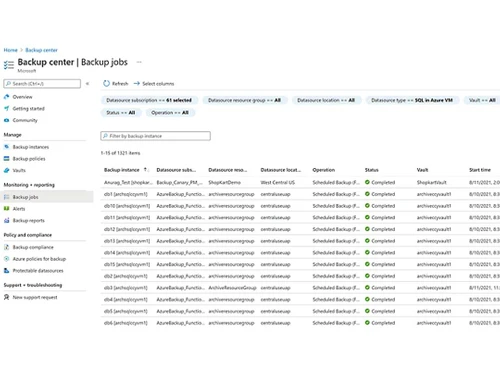Select the db6 [archsqlccyvm1] row
Screen dimensions: 500x375
pos(300,323)
